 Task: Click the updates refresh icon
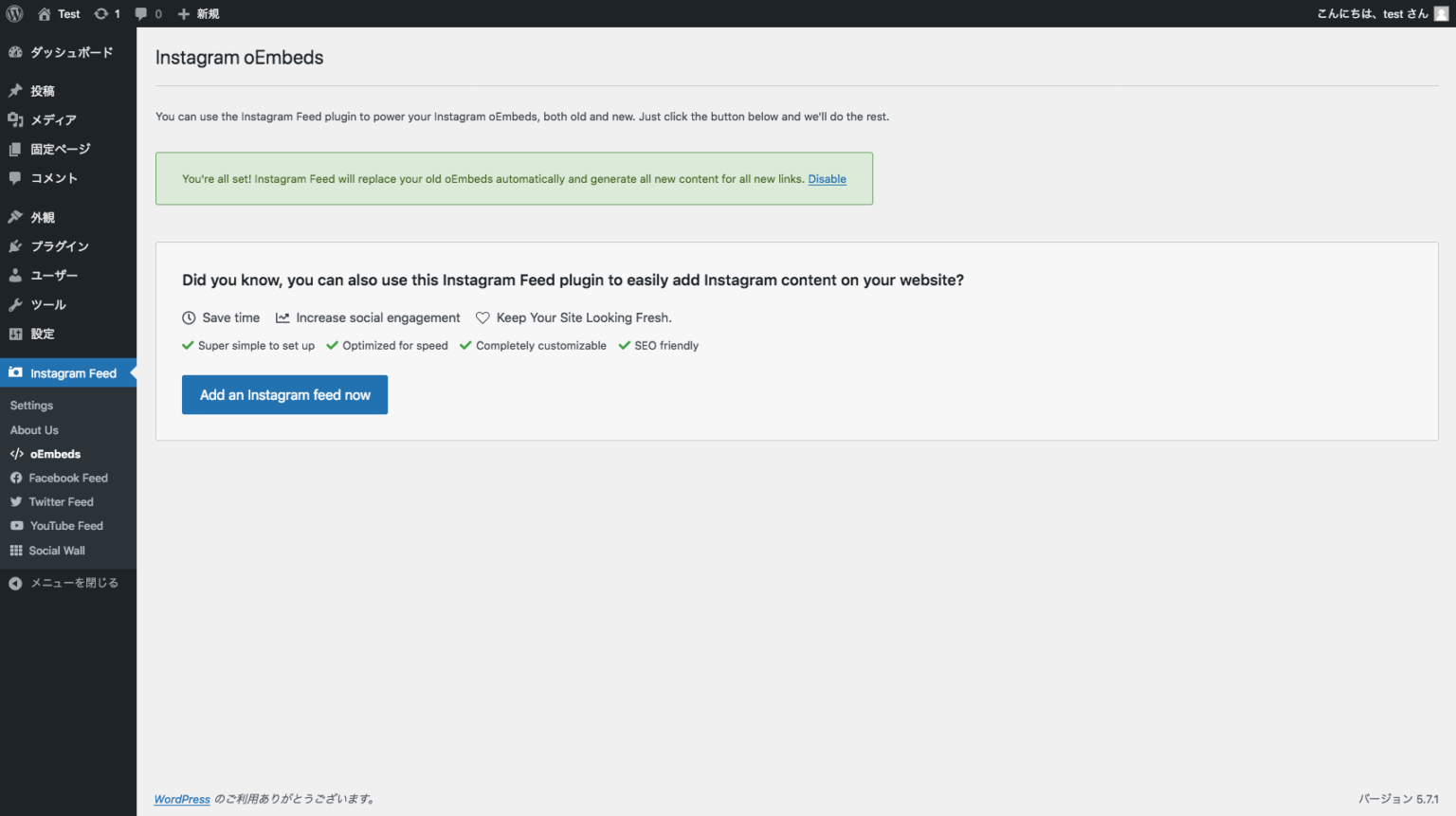tap(101, 13)
